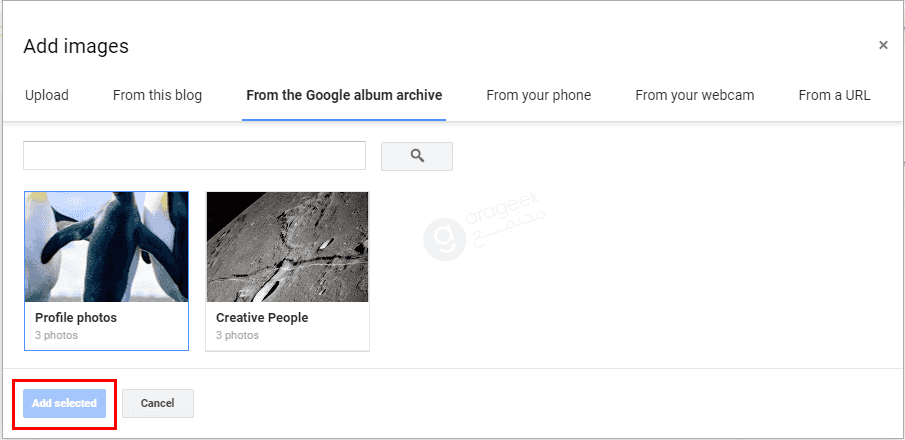The image size is (905, 440).
Task: Cancel the image selection dialog
Action: (158, 403)
